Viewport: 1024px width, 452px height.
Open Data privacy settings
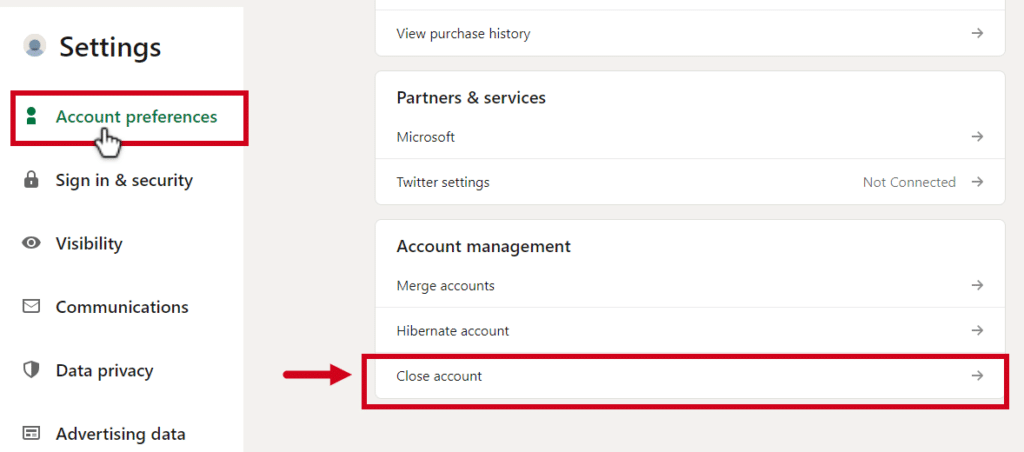click(105, 371)
